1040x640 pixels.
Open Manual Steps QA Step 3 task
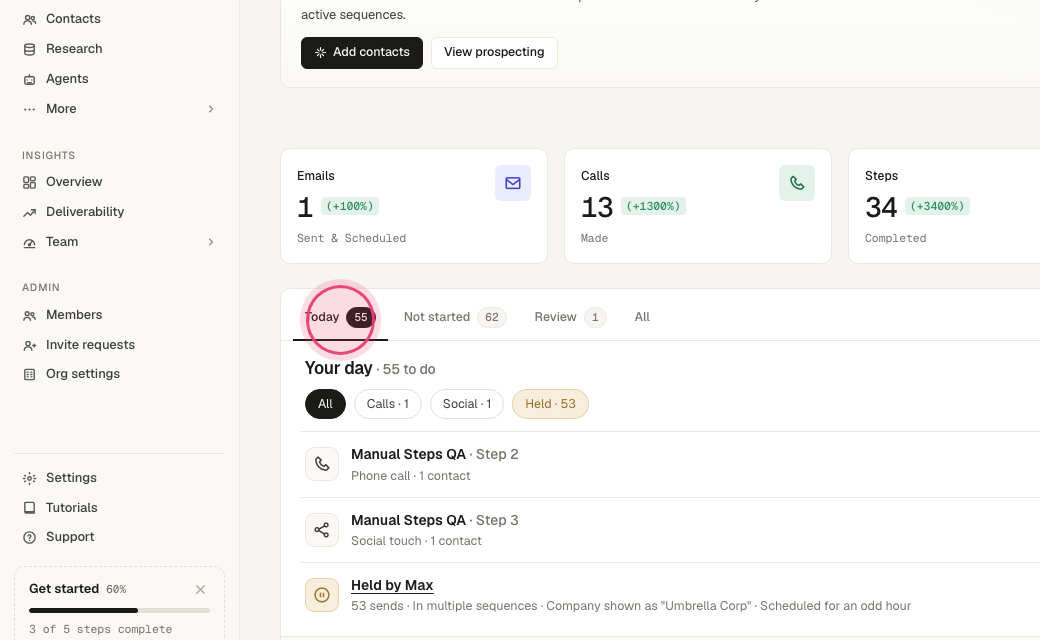434,520
